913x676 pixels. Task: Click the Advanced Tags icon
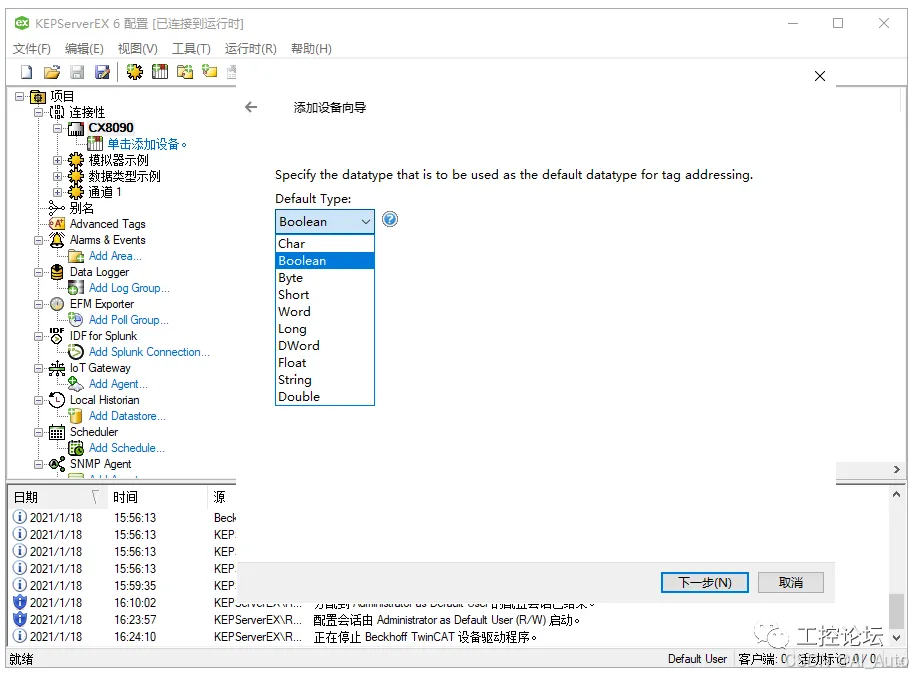click(57, 224)
